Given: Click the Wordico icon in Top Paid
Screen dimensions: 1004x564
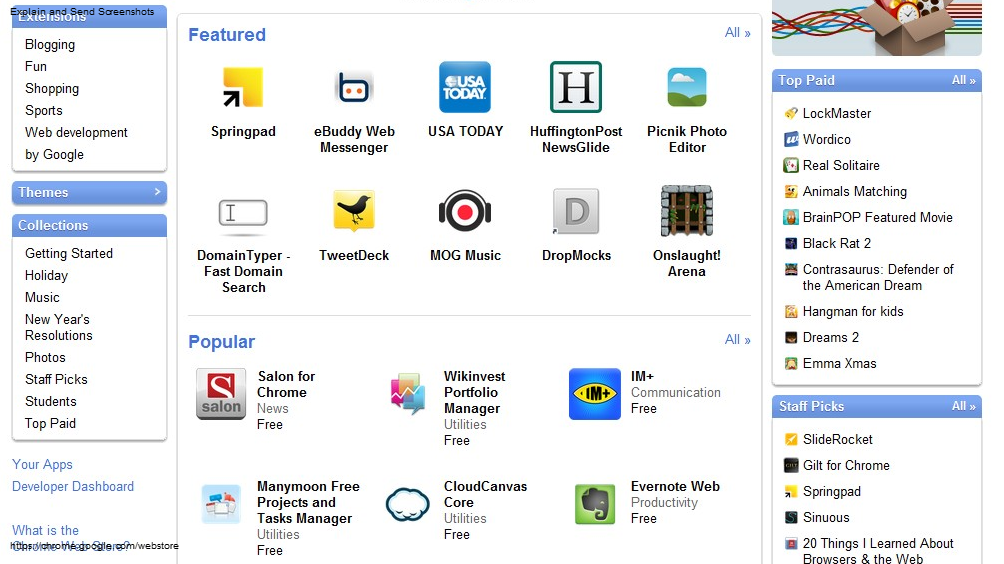Looking at the screenshot, I should click(791, 140).
